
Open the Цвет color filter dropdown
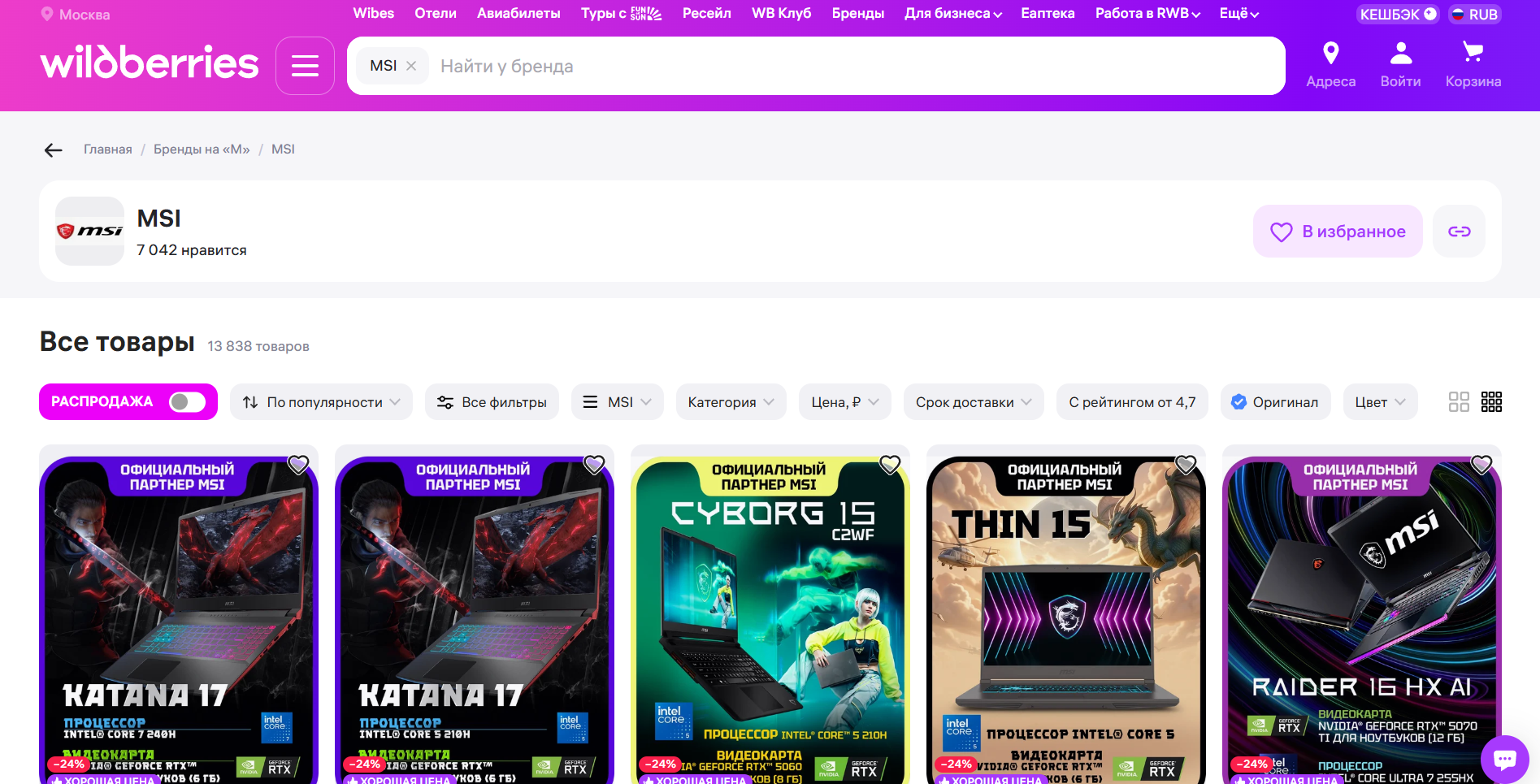(1380, 402)
